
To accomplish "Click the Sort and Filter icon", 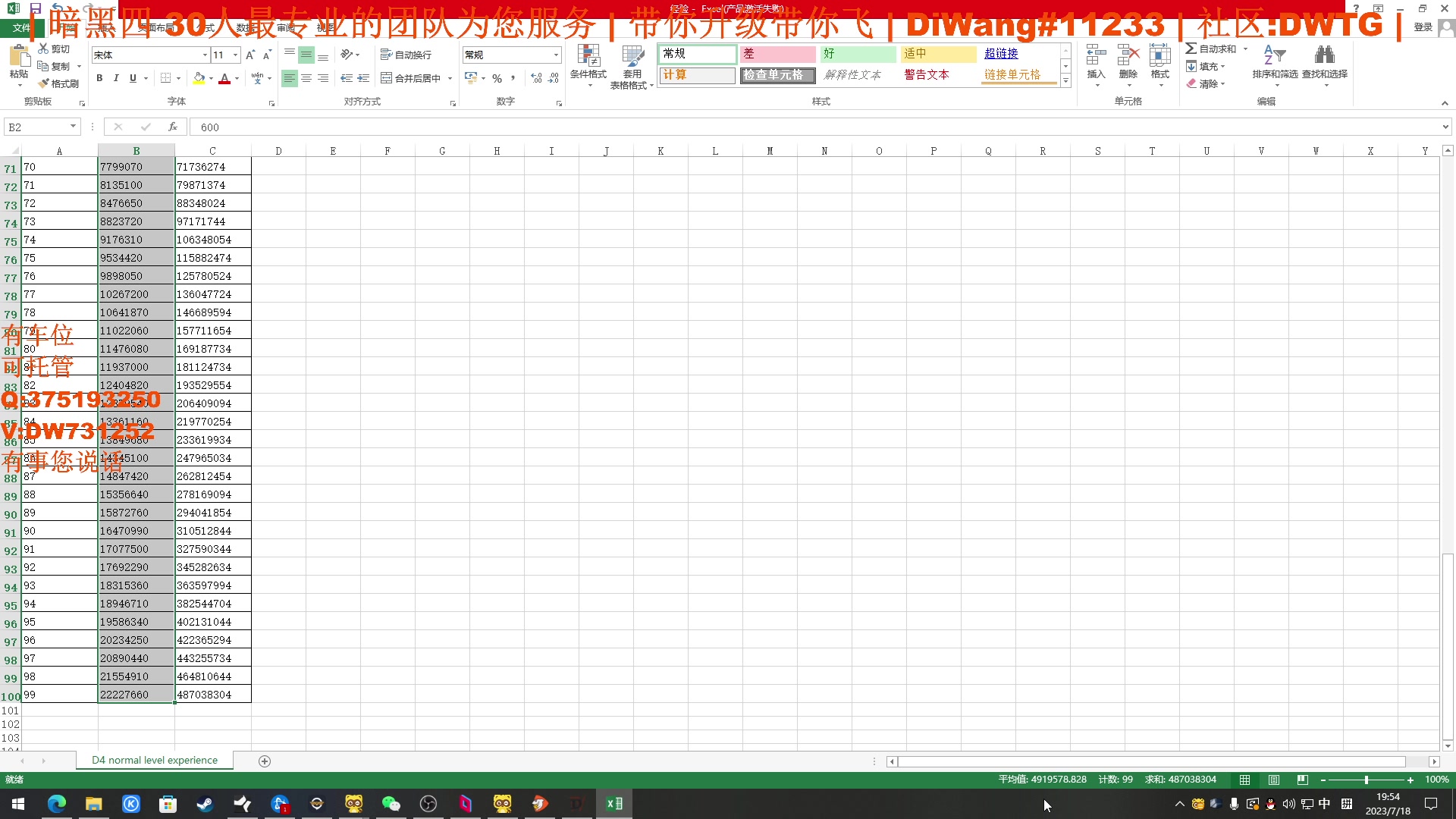I will coord(1274,55).
